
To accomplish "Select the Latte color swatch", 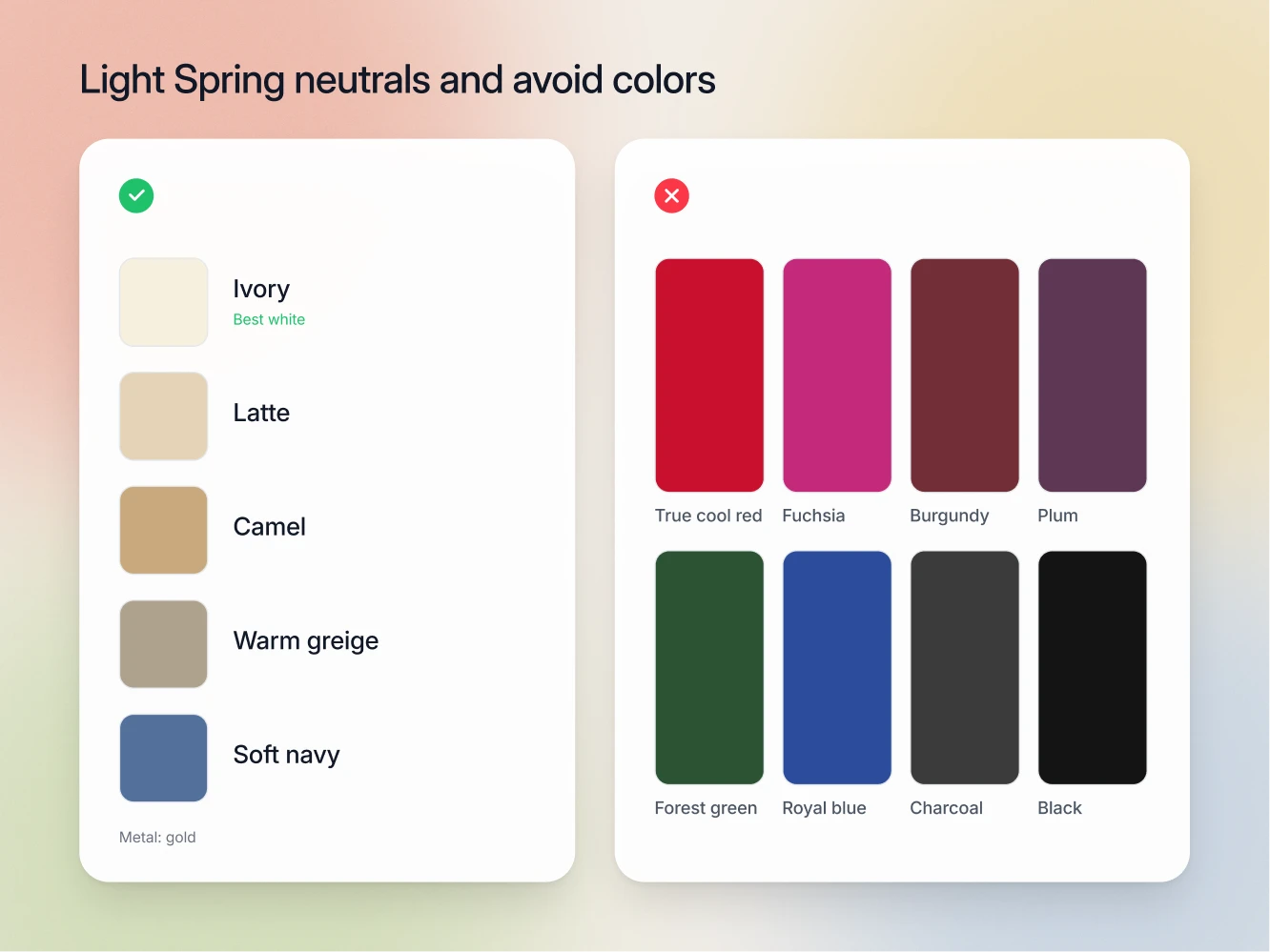I will tap(164, 416).
